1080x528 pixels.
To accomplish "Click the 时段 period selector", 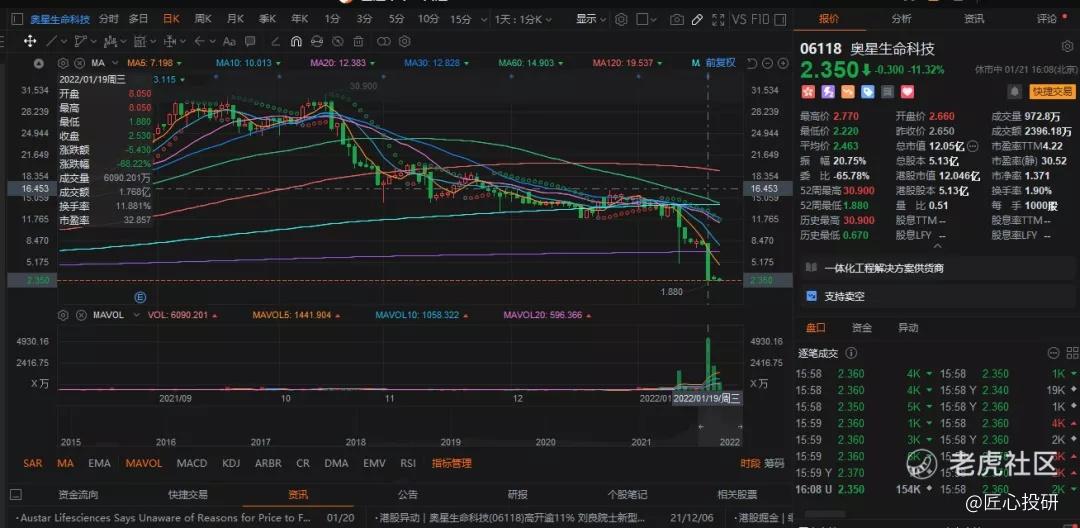I will (x=750, y=463).
